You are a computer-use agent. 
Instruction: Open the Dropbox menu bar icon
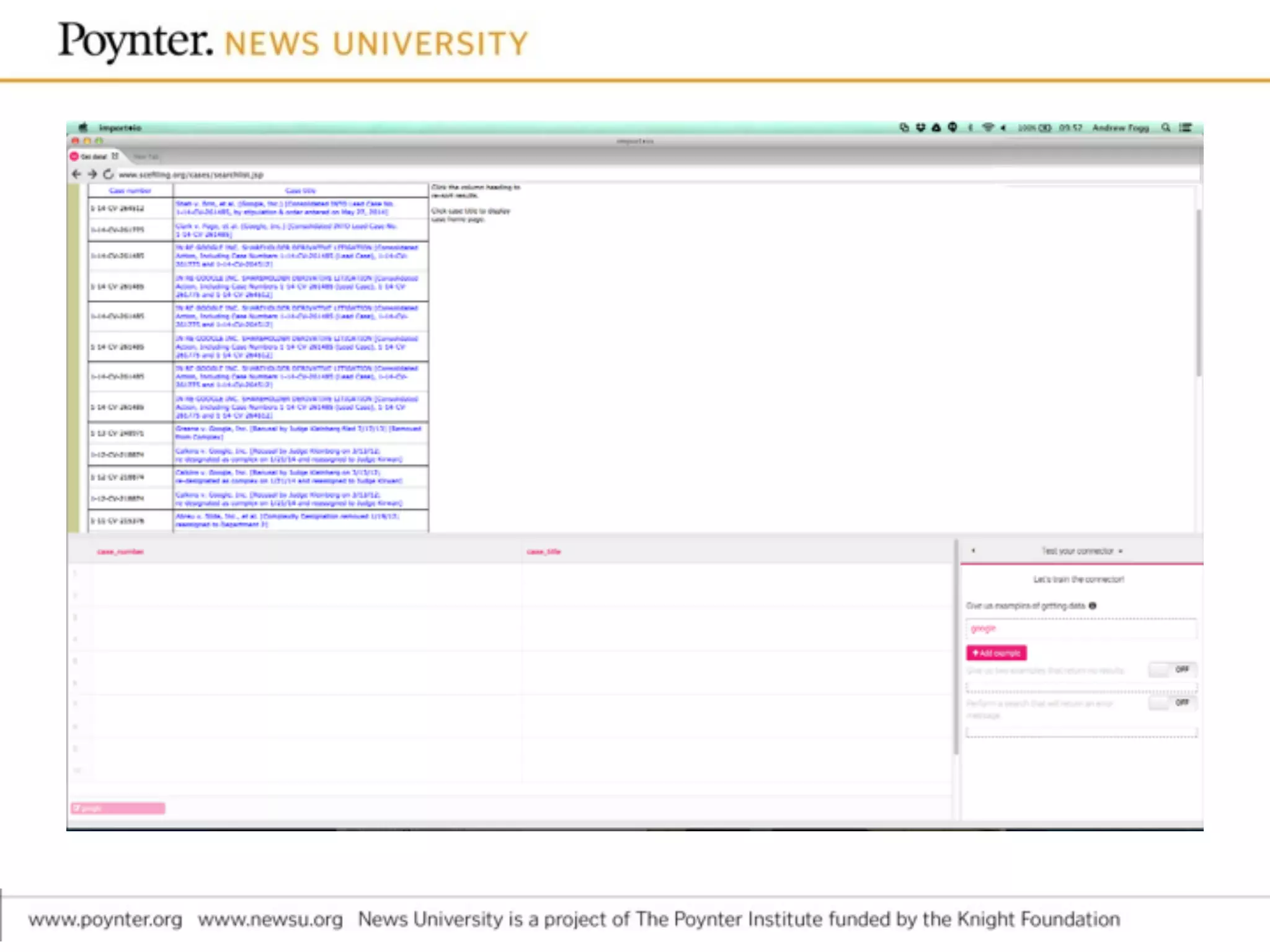pyautogui.click(x=920, y=128)
